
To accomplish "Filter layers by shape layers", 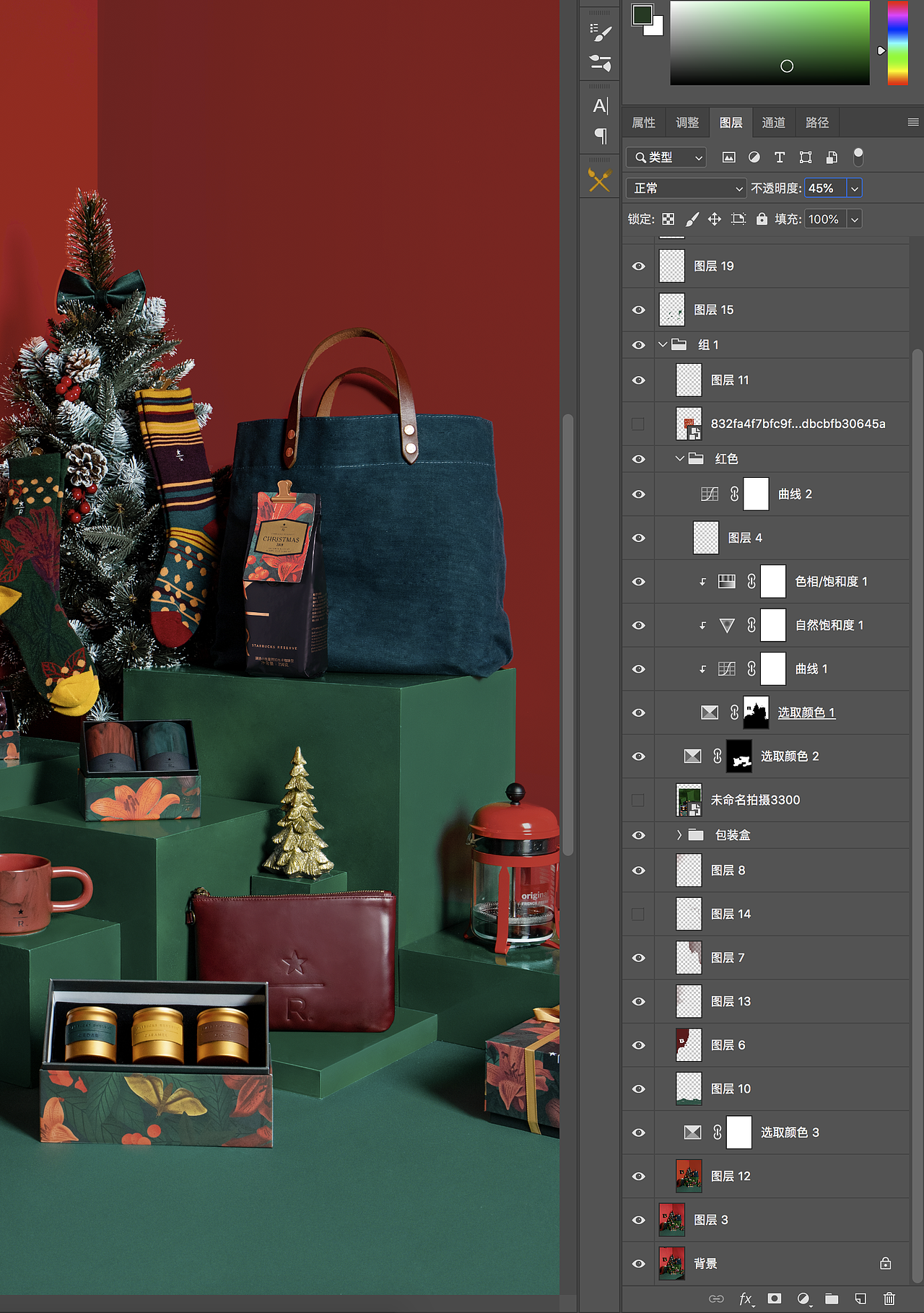I will coord(806,157).
